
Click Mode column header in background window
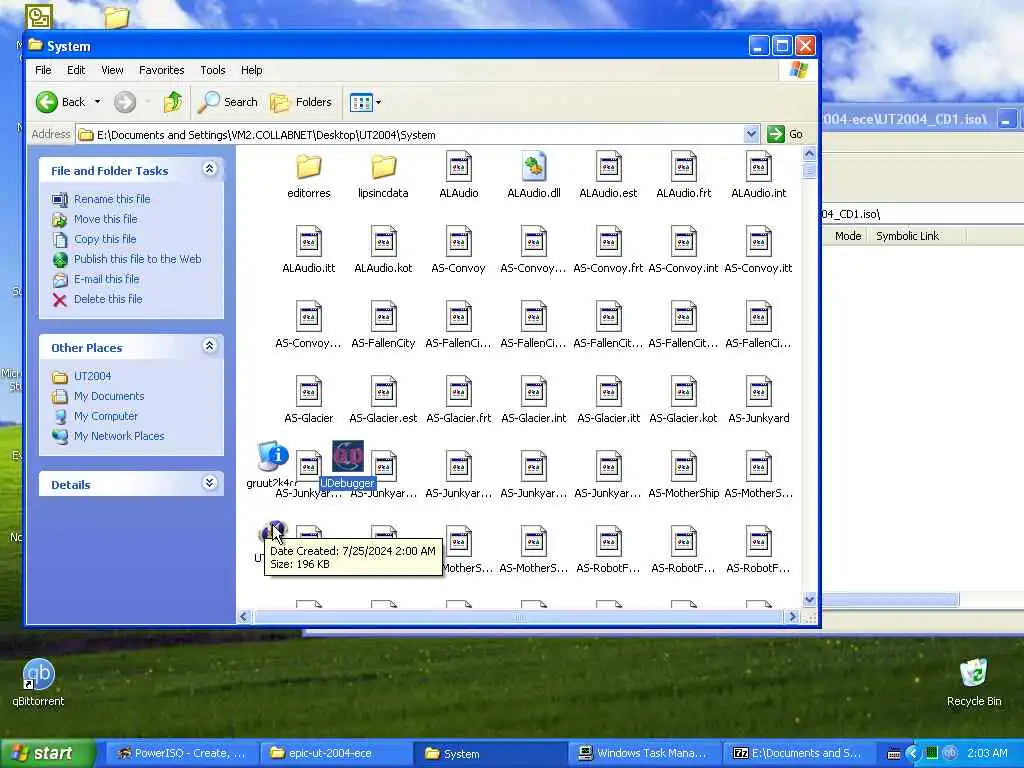tap(848, 236)
